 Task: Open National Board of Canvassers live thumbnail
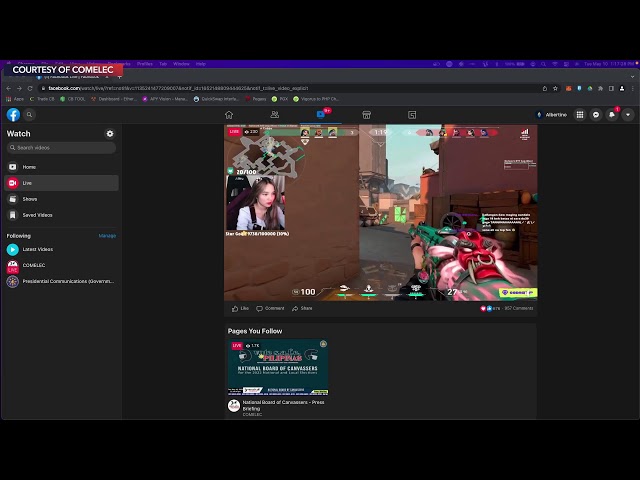coord(278,367)
